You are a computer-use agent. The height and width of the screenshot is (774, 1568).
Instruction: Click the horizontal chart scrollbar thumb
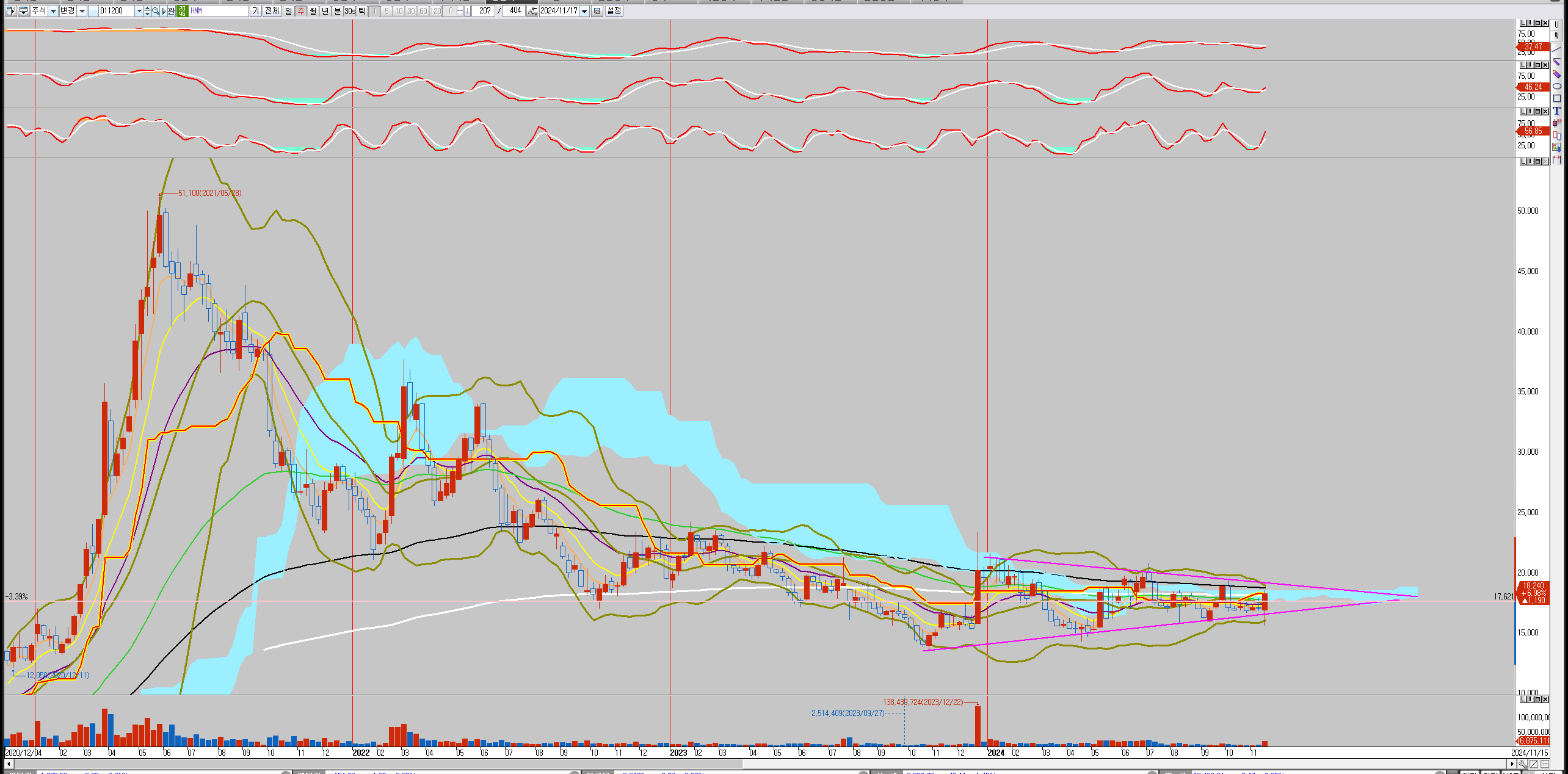378,764
